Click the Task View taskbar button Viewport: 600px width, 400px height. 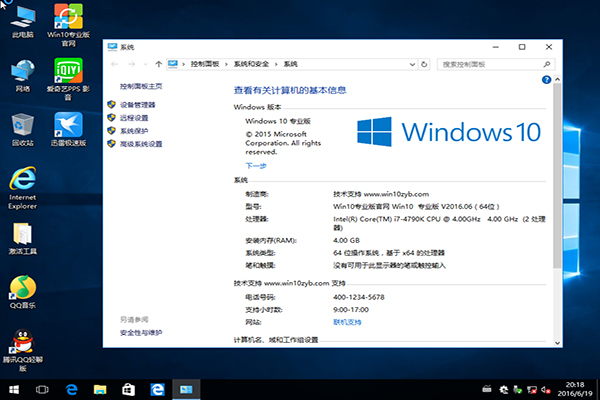tap(42, 387)
